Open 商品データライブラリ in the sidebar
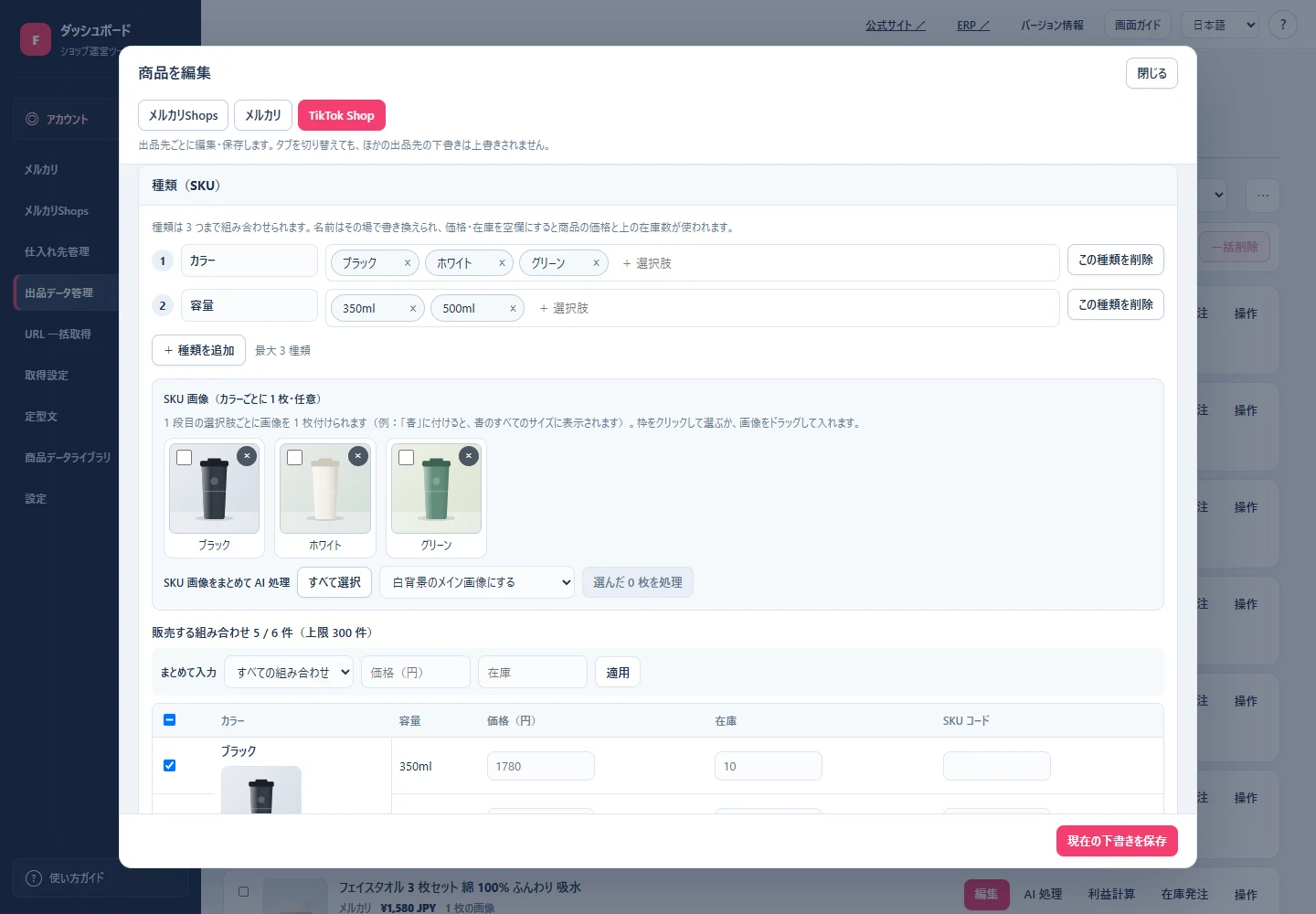1316x914 pixels. [66, 457]
